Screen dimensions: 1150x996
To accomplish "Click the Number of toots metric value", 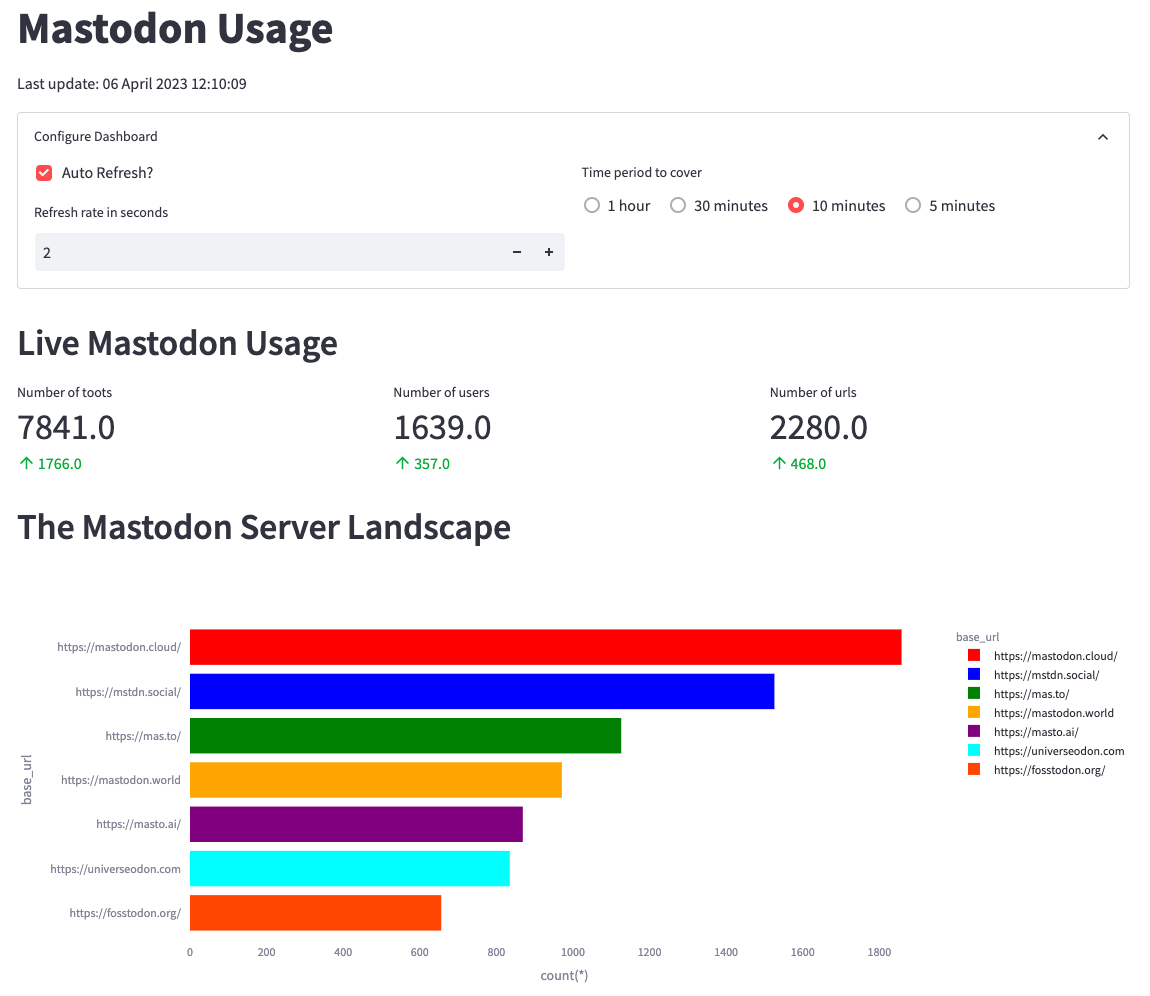I will 66,427.
